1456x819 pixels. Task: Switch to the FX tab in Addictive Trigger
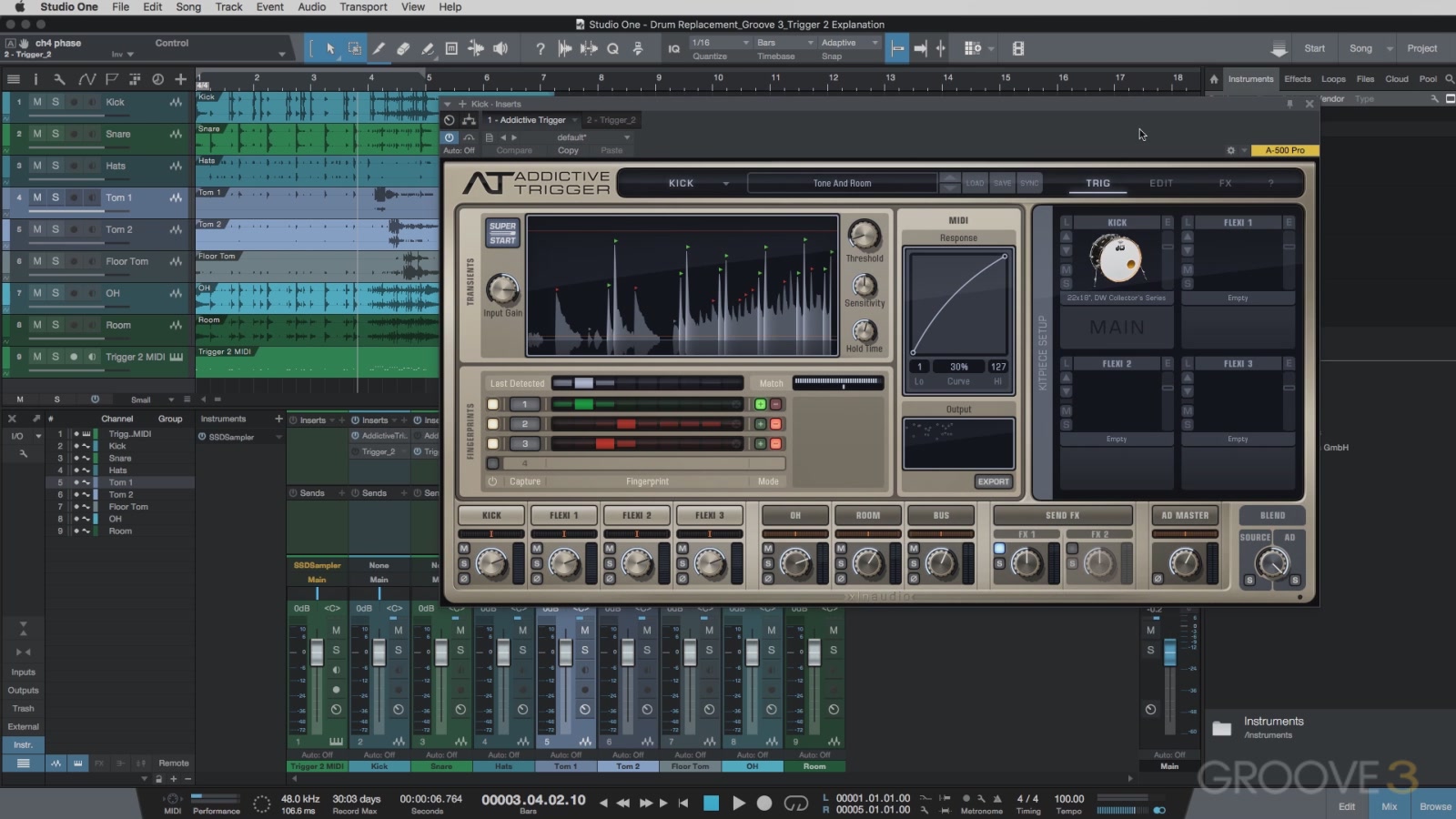pyautogui.click(x=1226, y=183)
